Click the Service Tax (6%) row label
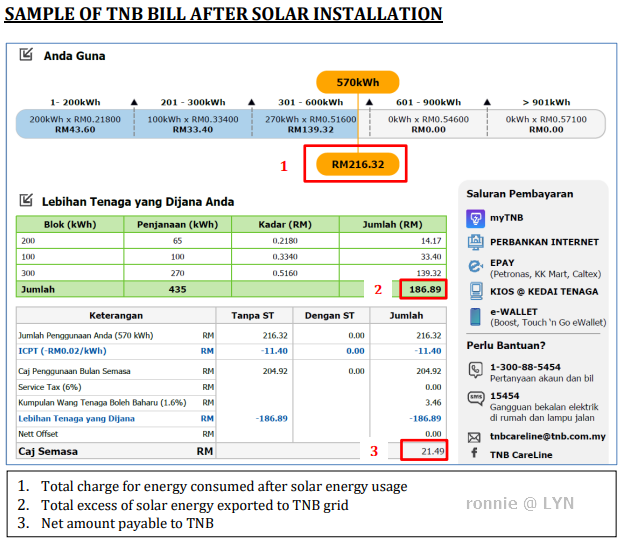Screen dimensions: 628x551 [x=50, y=387]
